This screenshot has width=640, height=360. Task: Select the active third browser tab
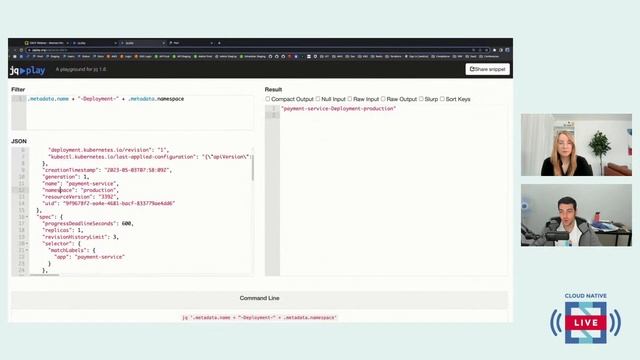click(142, 43)
